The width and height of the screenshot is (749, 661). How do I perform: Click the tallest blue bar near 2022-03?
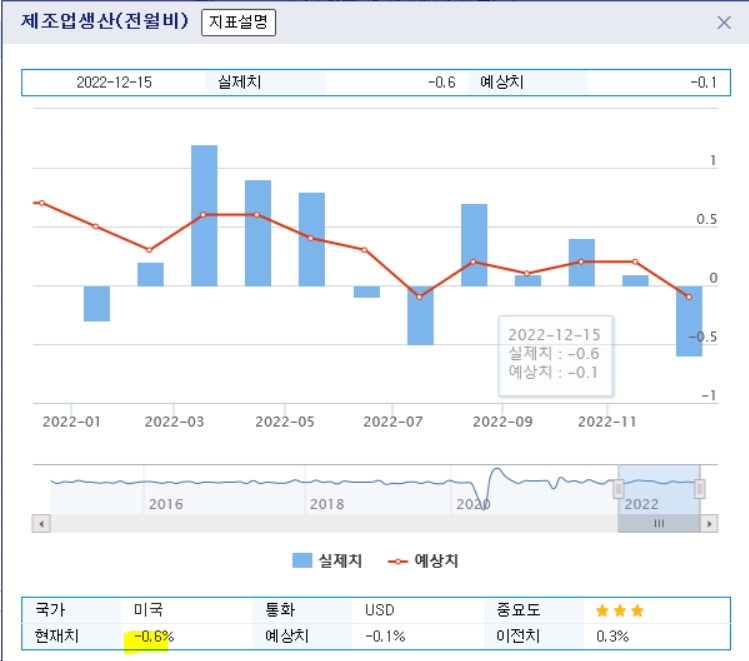click(x=204, y=215)
